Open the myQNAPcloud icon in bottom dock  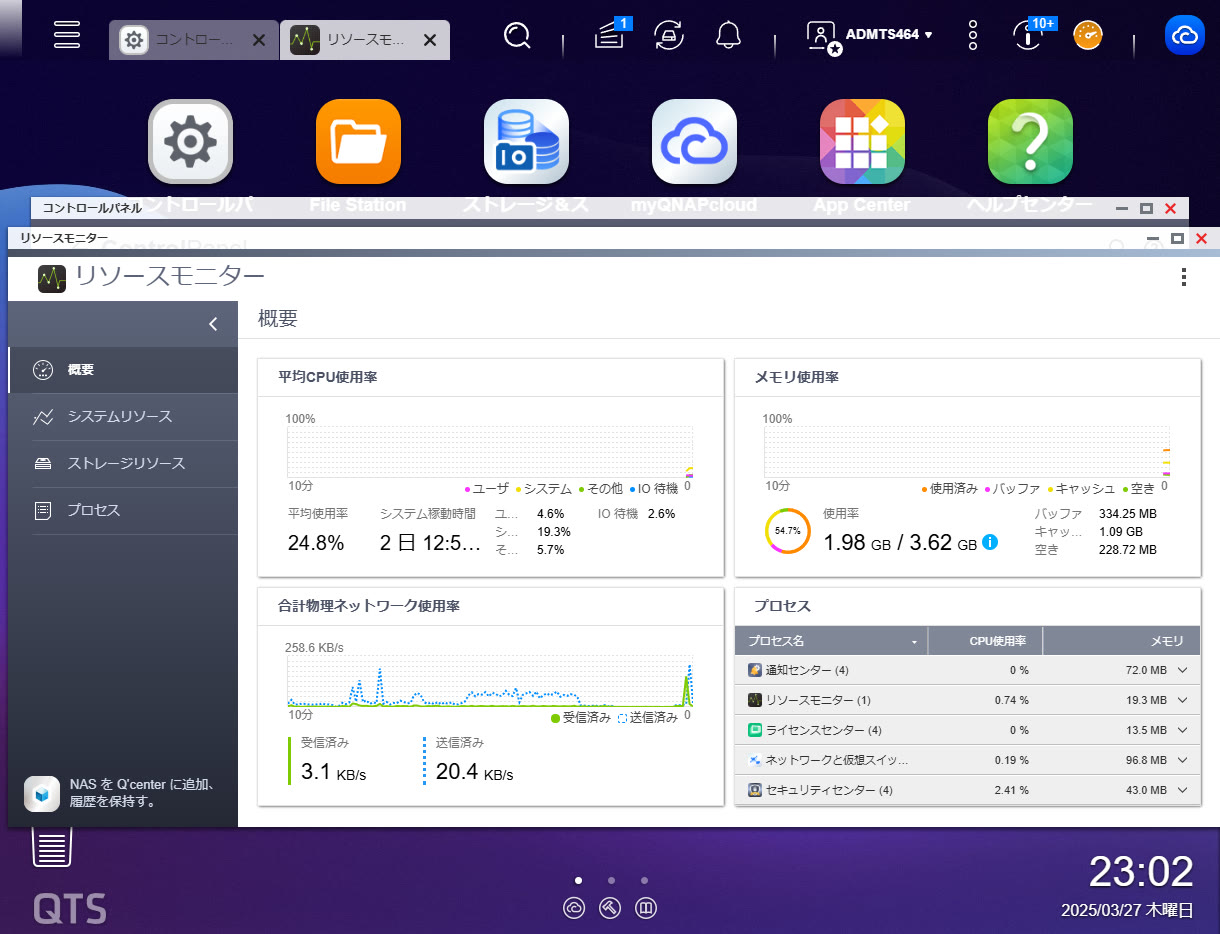574,908
